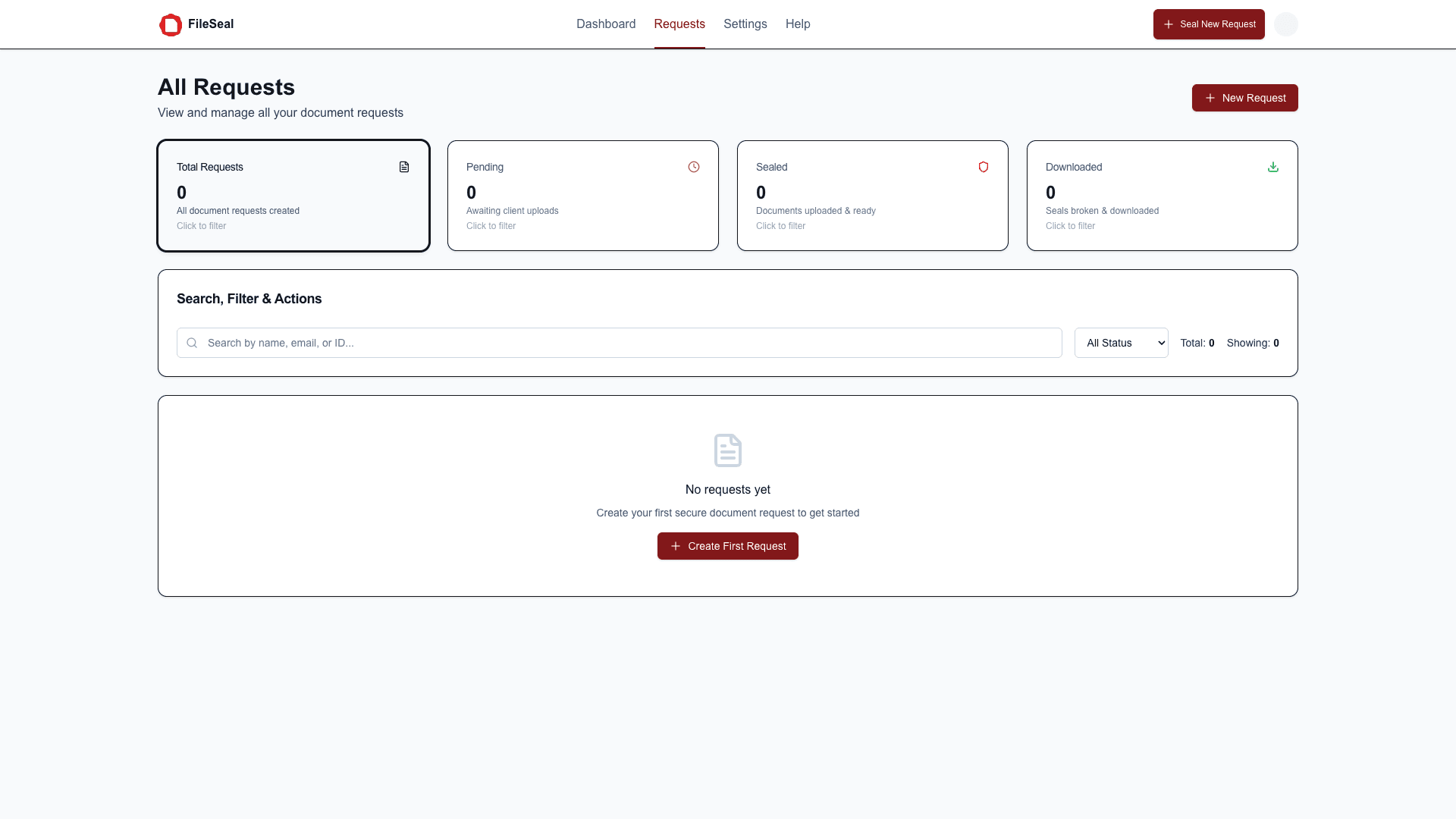The image size is (1456, 819).
Task: Filter by the Pending card
Action: pyautogui.click(x=583, y=196)
